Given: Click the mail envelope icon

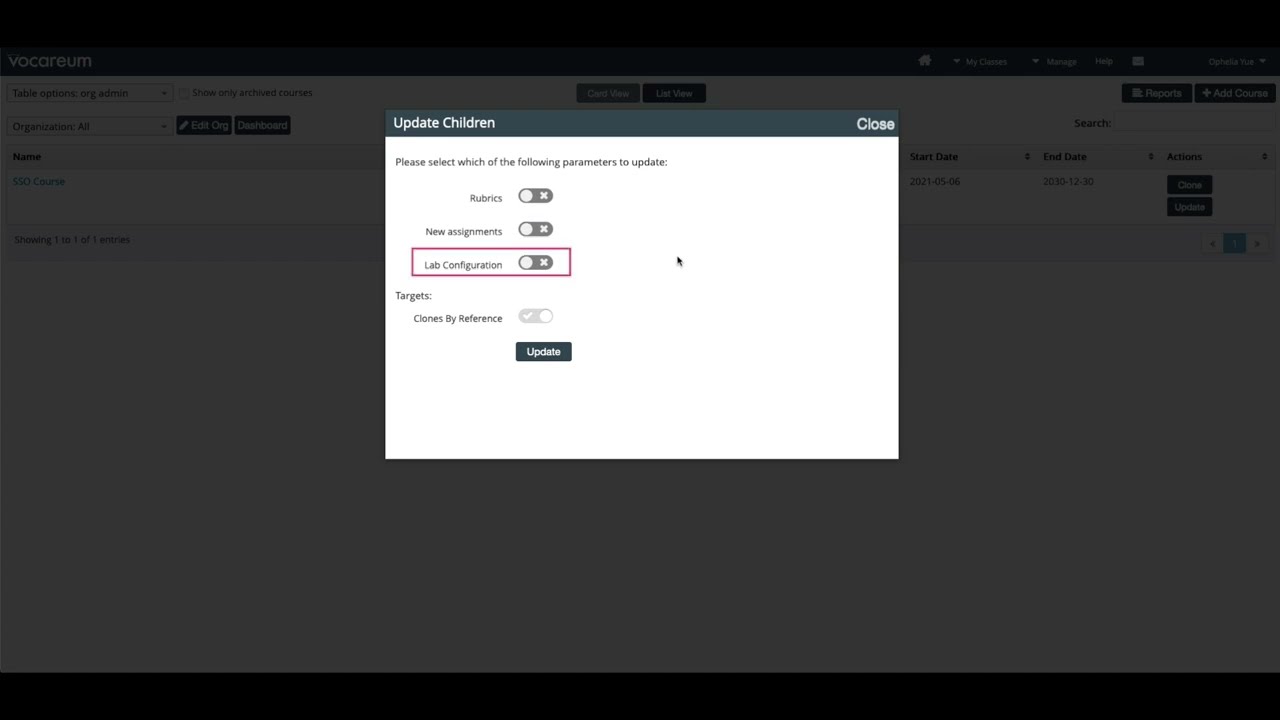Looking at the screenshot, I should coord(1138,61).
